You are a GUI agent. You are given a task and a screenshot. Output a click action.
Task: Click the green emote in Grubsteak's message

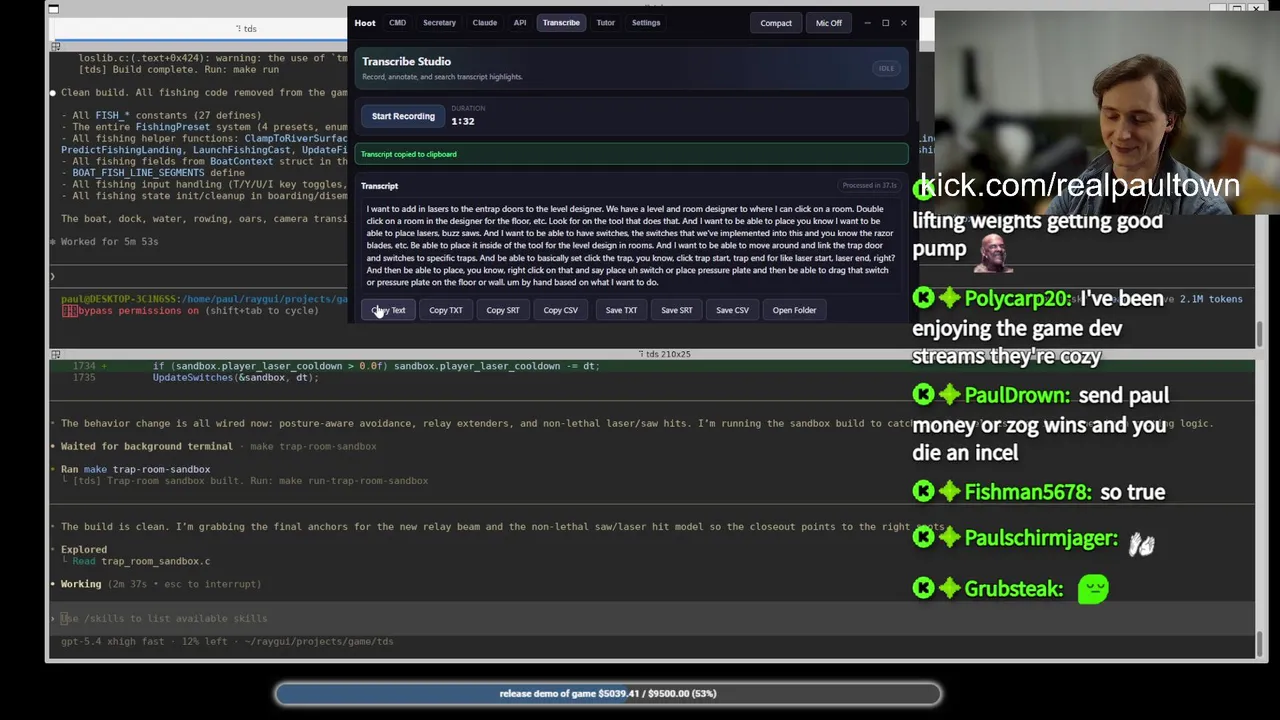pyautogui.click(x=1093, y=588)
